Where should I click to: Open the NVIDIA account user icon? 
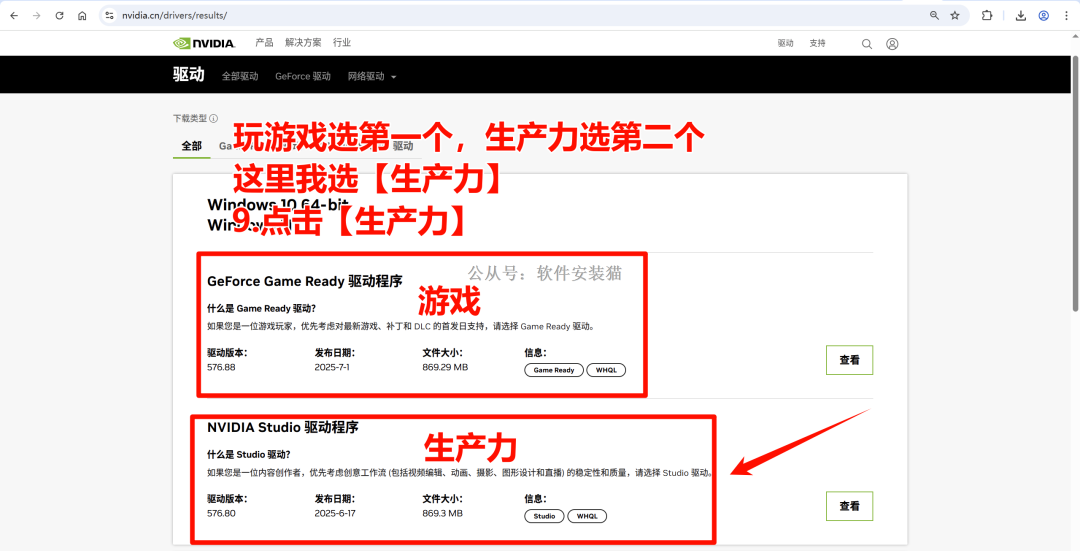click(x=892, y=43)
